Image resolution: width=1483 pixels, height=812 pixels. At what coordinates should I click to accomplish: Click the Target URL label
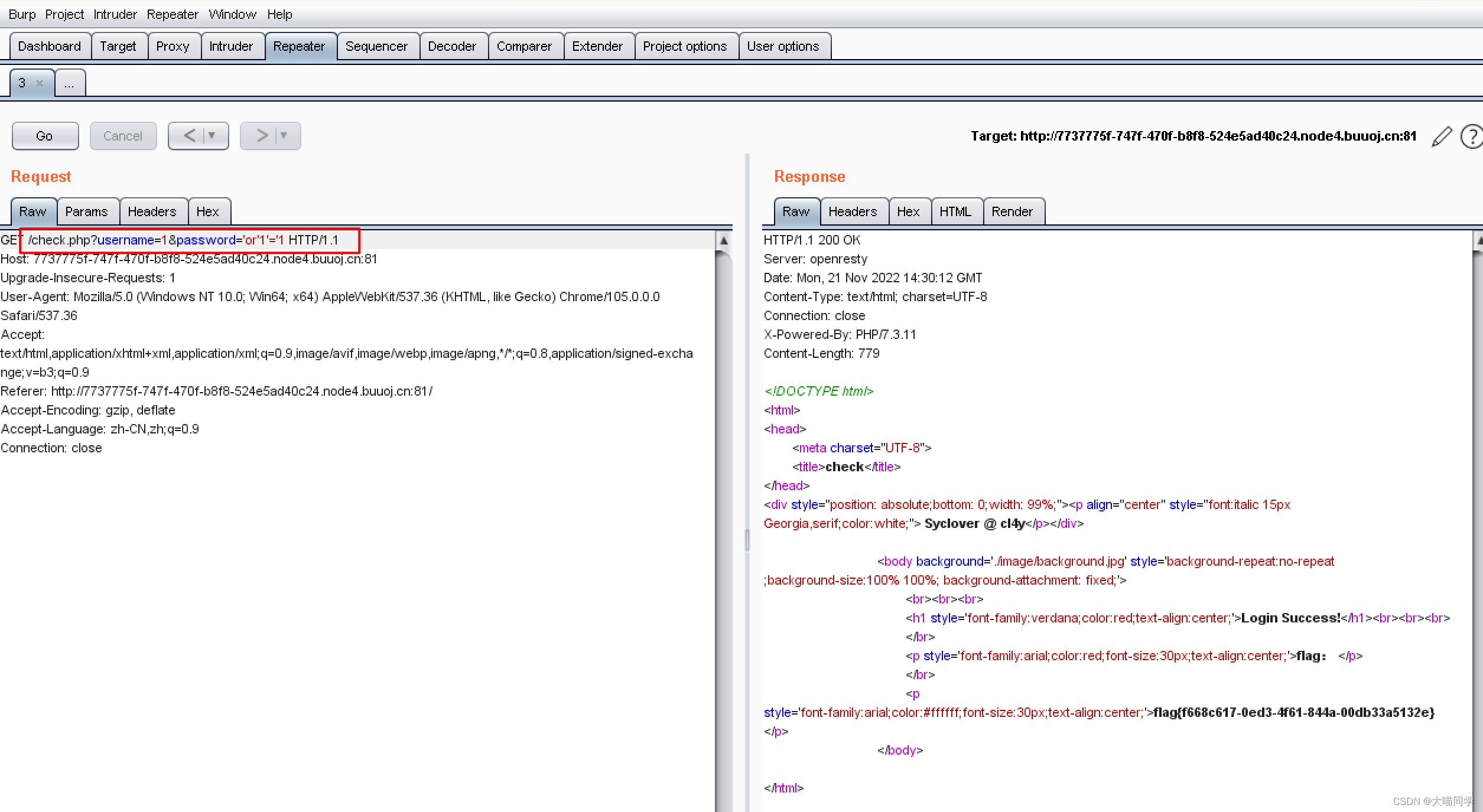(1193, 136)
